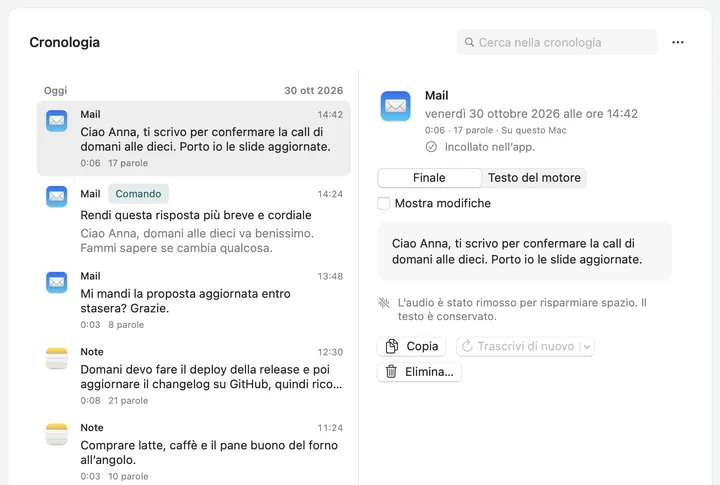This screenshot has width=720, height=485.
Task: Expand the 'Trascrivi di nuovo' dropdown arrow
Action: click(587, 347)
